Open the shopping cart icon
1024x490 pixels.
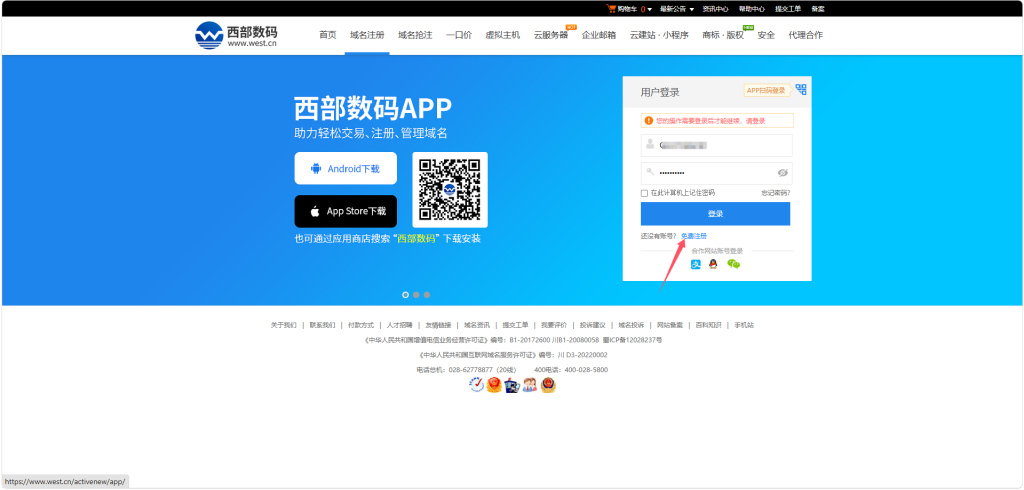pos(611,8)
